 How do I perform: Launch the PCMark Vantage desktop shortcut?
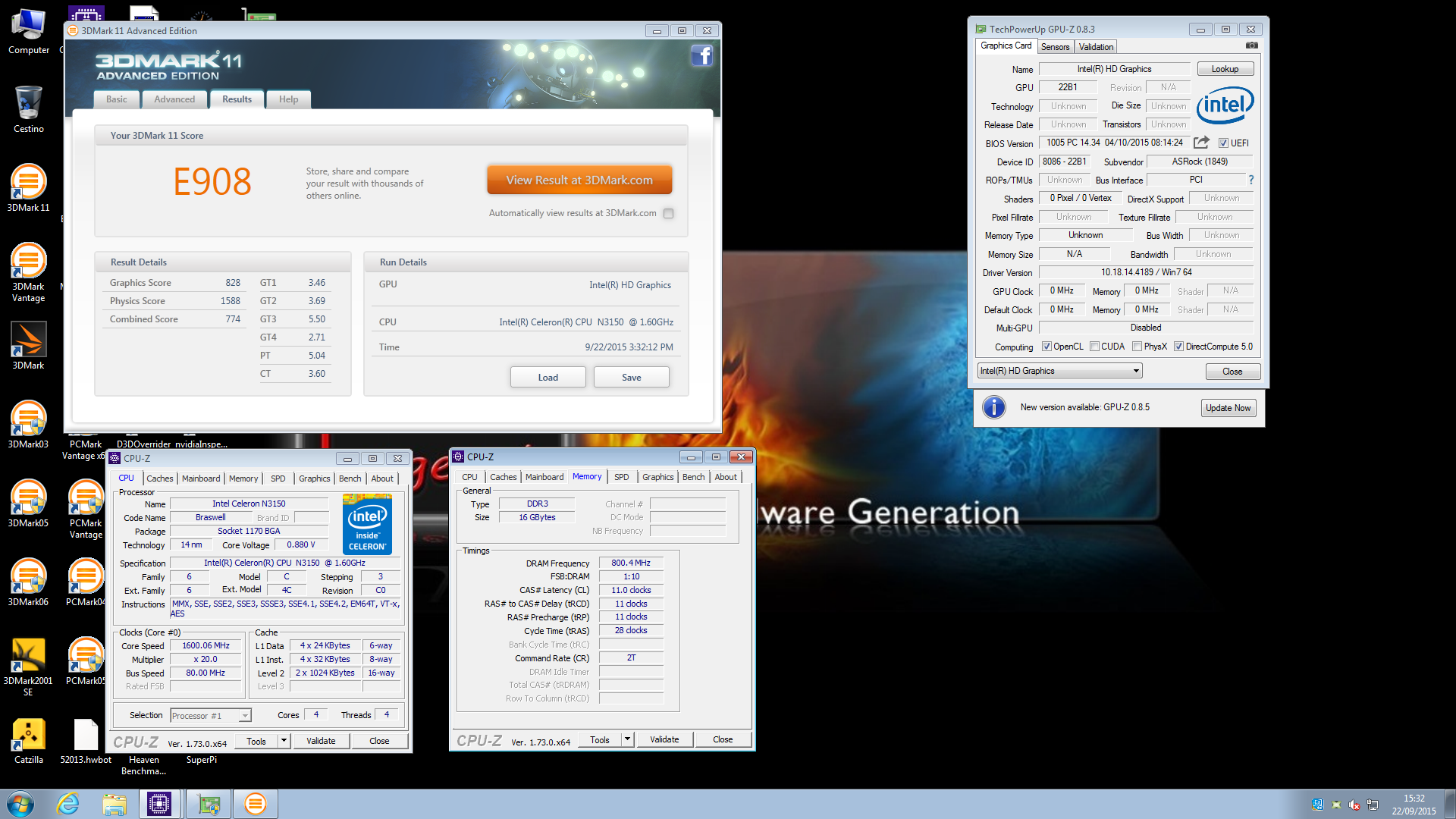[86, 509]
